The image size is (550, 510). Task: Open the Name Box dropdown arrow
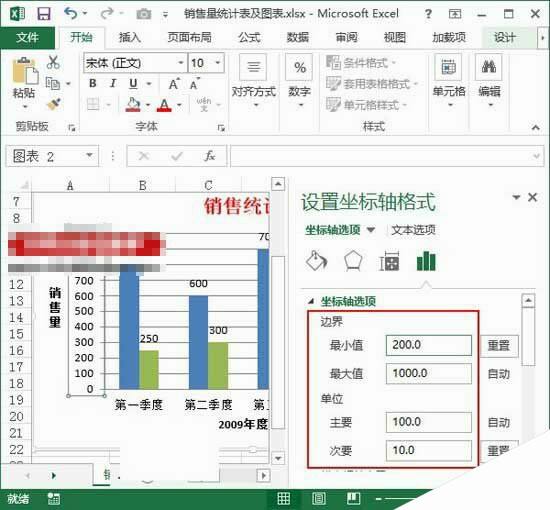(89, 155)
